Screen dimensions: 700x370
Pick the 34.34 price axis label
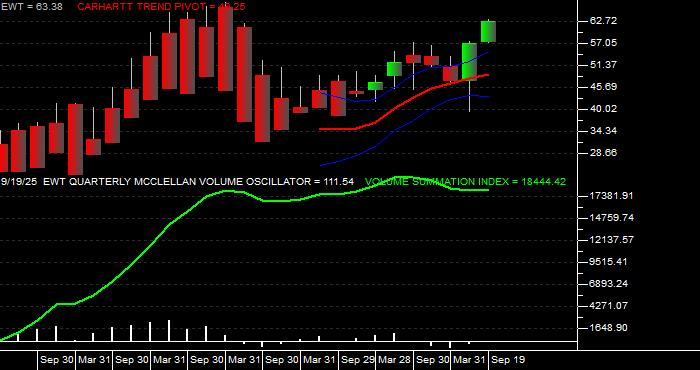pos(603,131)
